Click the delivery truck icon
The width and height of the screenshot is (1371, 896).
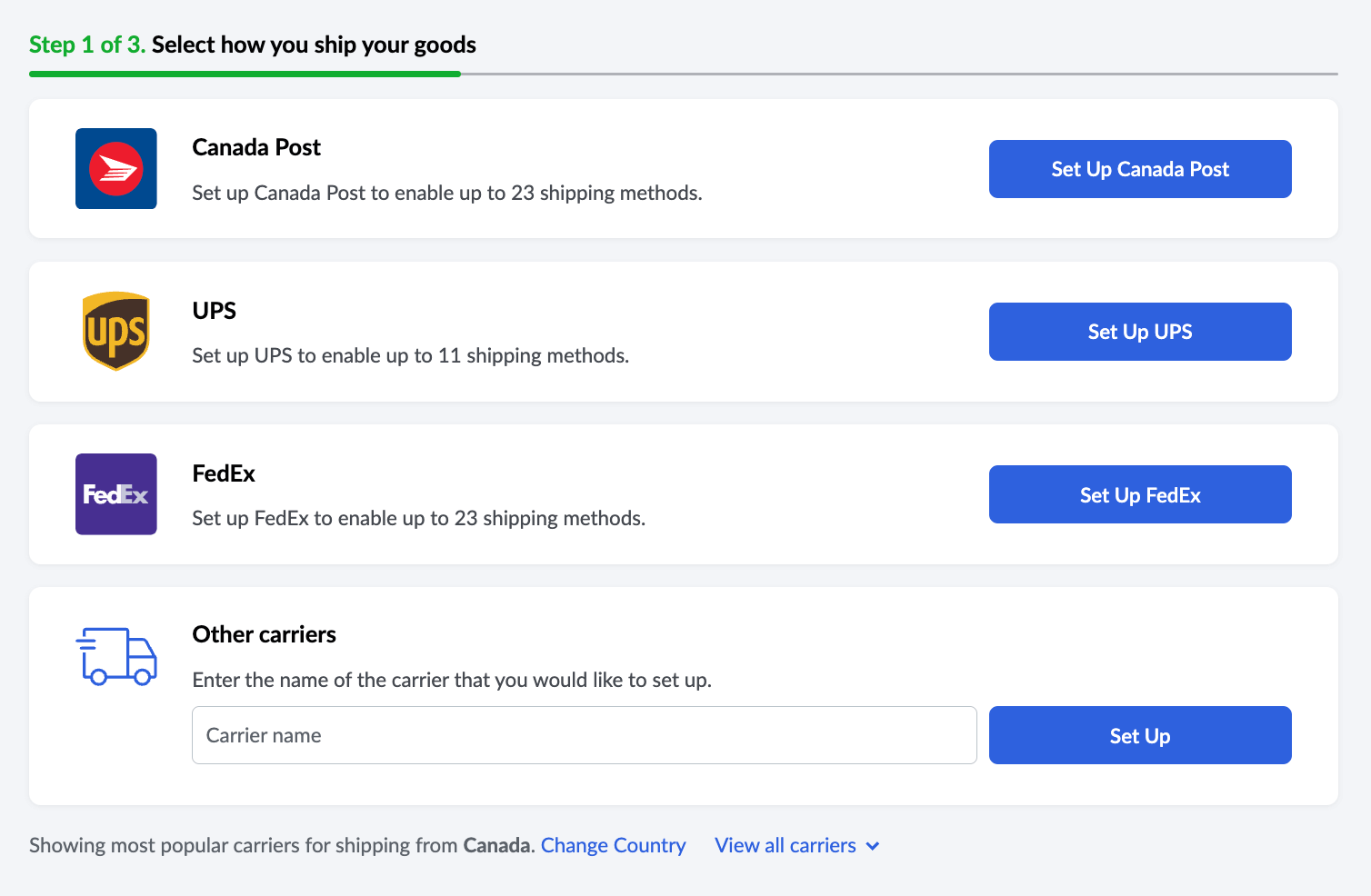116,656
